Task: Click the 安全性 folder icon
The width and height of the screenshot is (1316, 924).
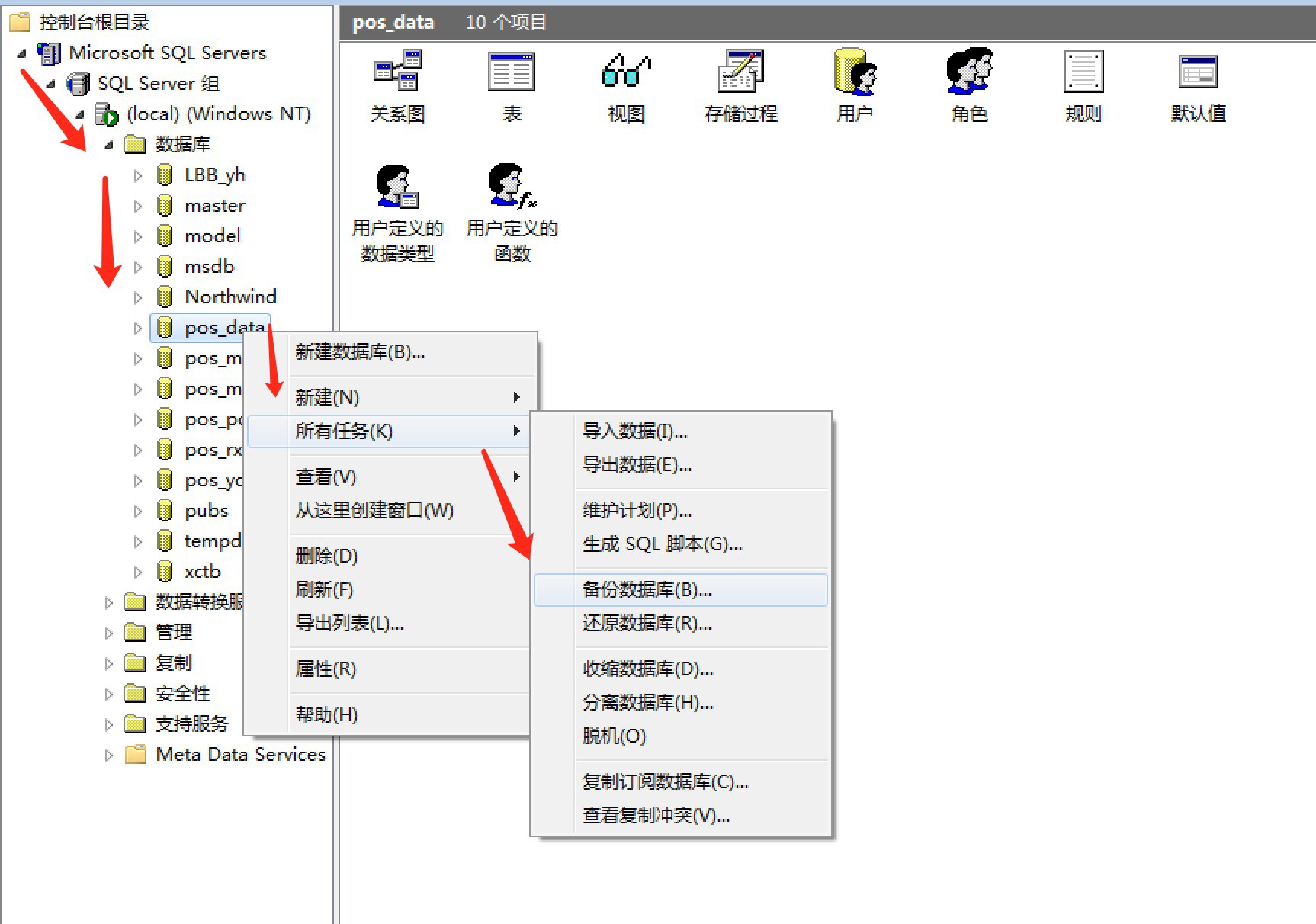Action: pyautogui.click(x=135, y=693)
